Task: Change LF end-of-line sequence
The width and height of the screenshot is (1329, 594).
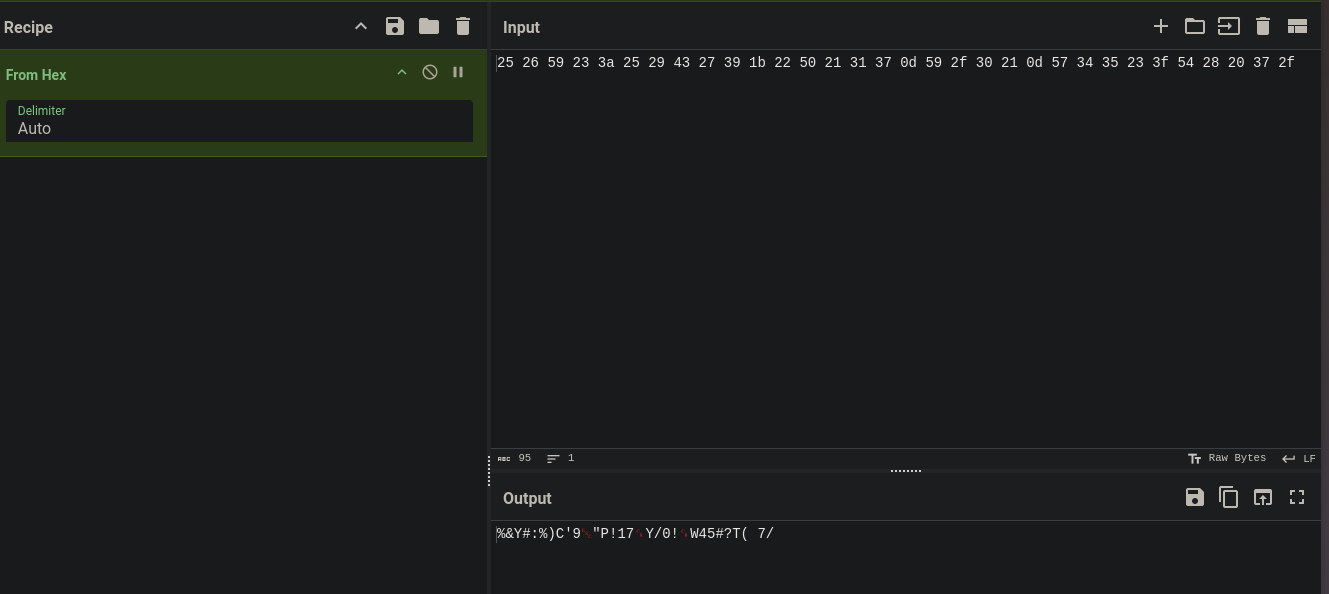Action: pyautogui.click(x=1299, y=458)
